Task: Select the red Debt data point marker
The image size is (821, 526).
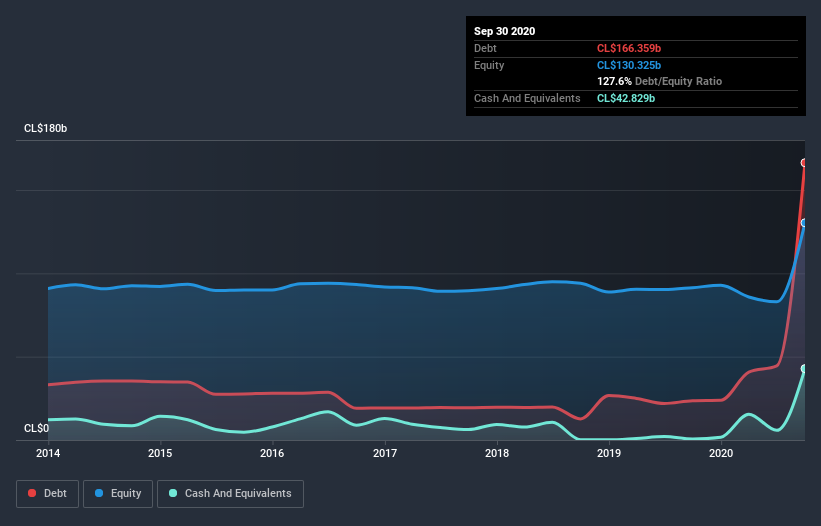Action: (804, 163)
